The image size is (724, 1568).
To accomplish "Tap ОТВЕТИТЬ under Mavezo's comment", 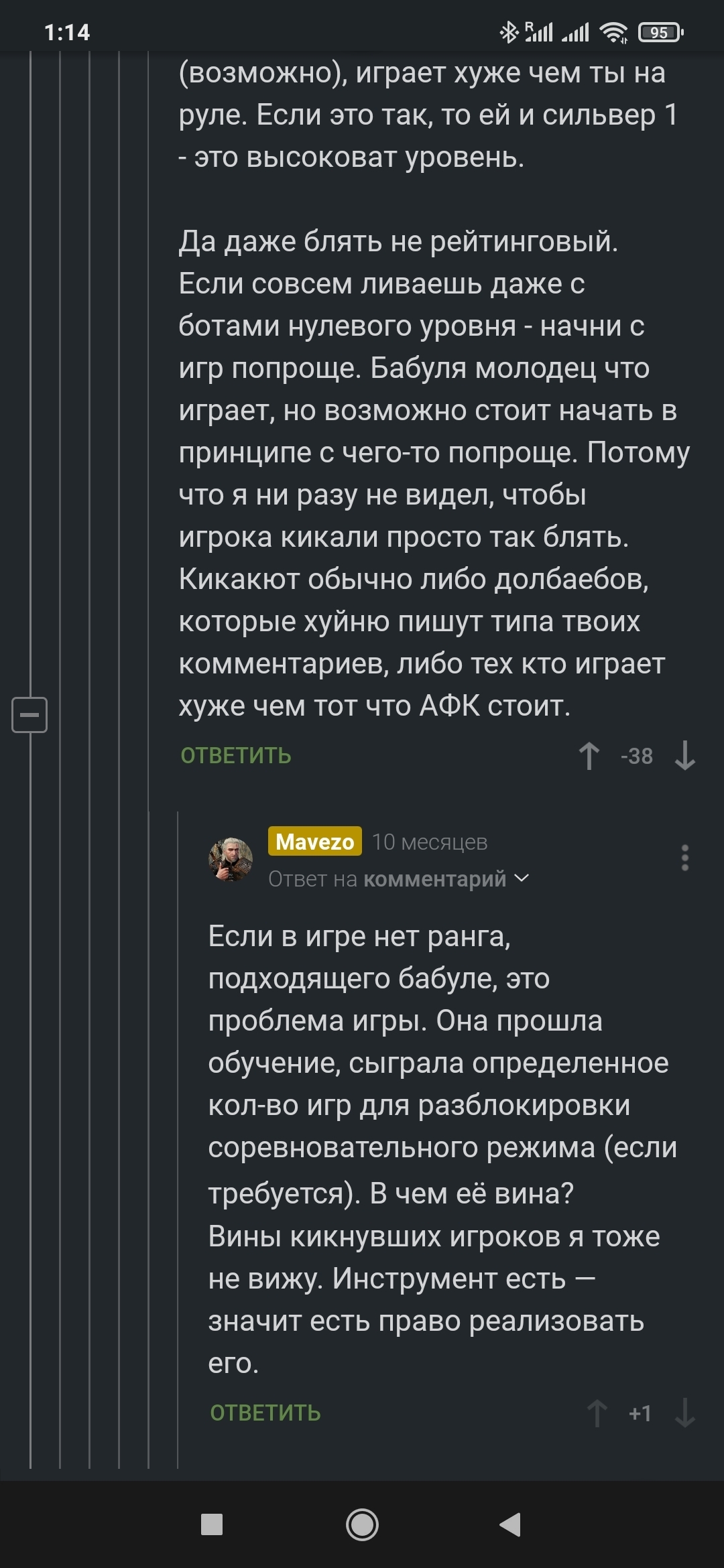I will [x=265, y=1413].
